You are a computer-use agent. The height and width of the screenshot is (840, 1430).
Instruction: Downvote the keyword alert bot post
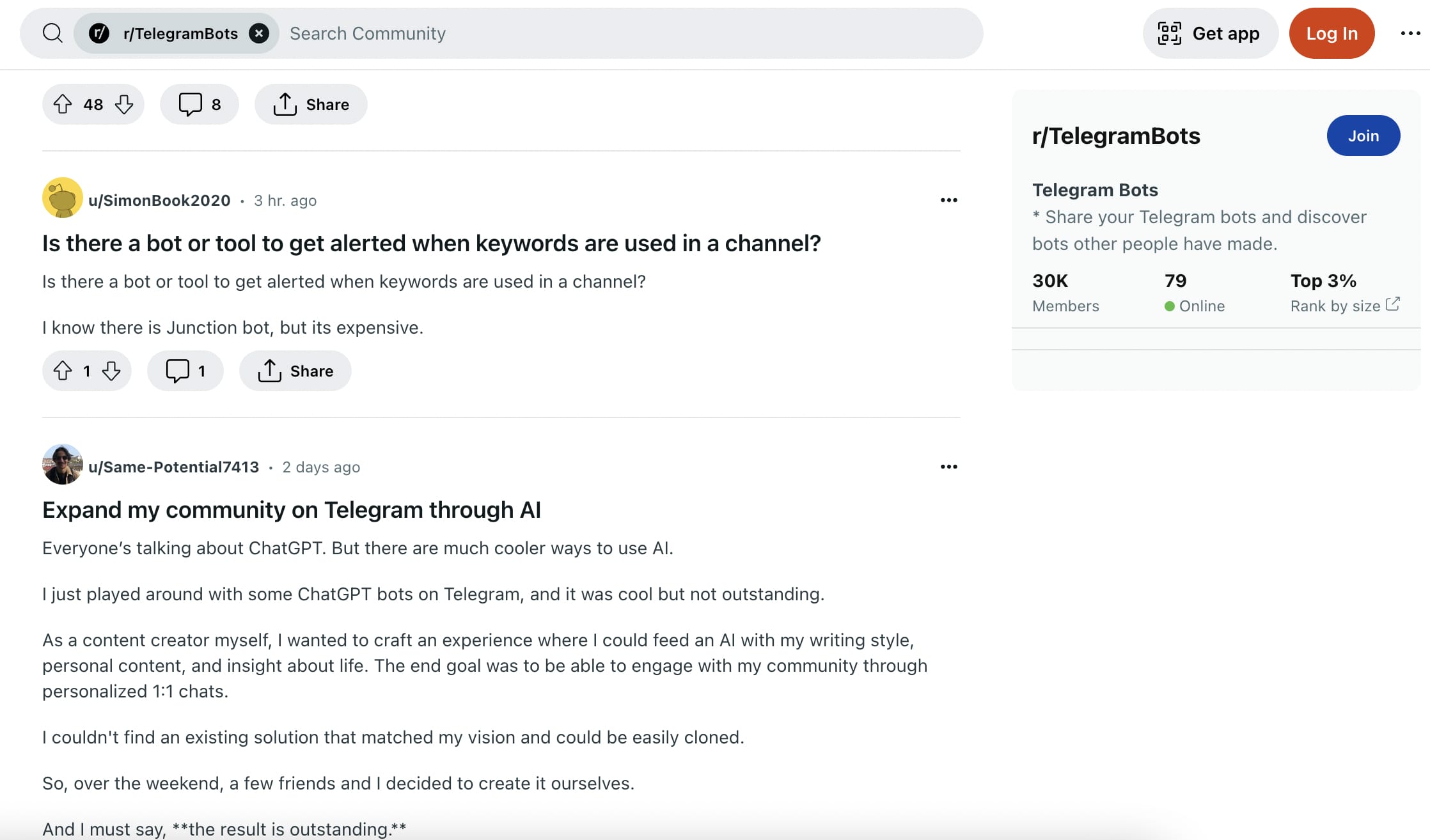tap(111, 371)
